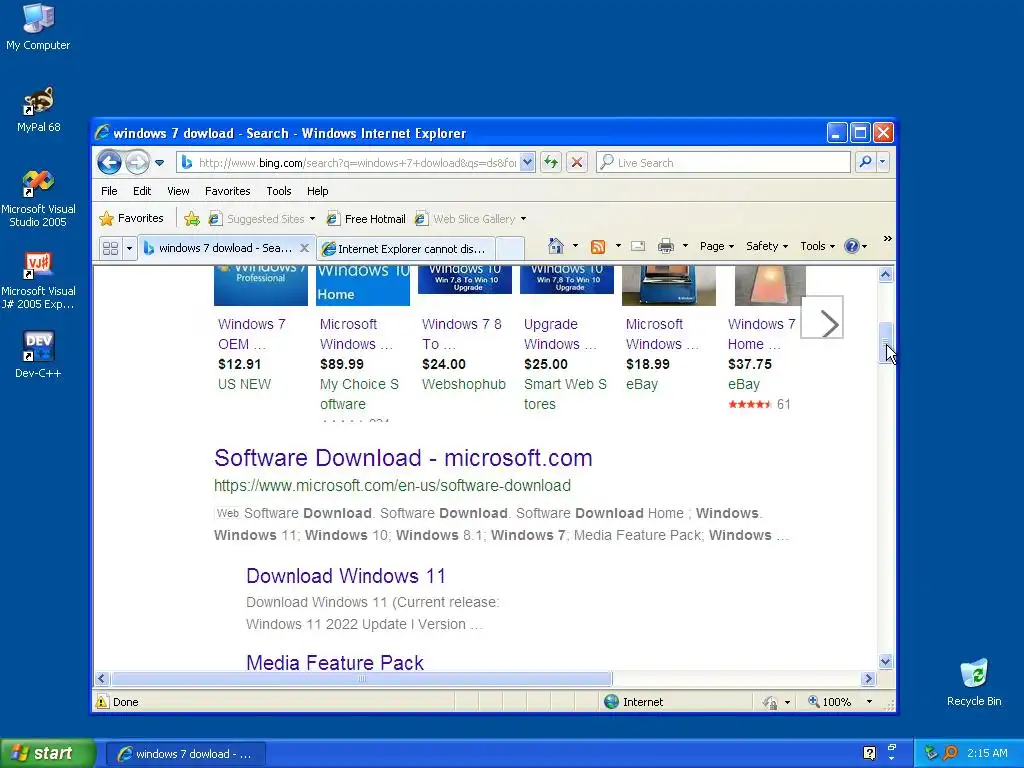Click the Read Mail envelope icon
The height and width of the screenshot is (768, 1024).
pyautogui.click(x=638, y=246)
